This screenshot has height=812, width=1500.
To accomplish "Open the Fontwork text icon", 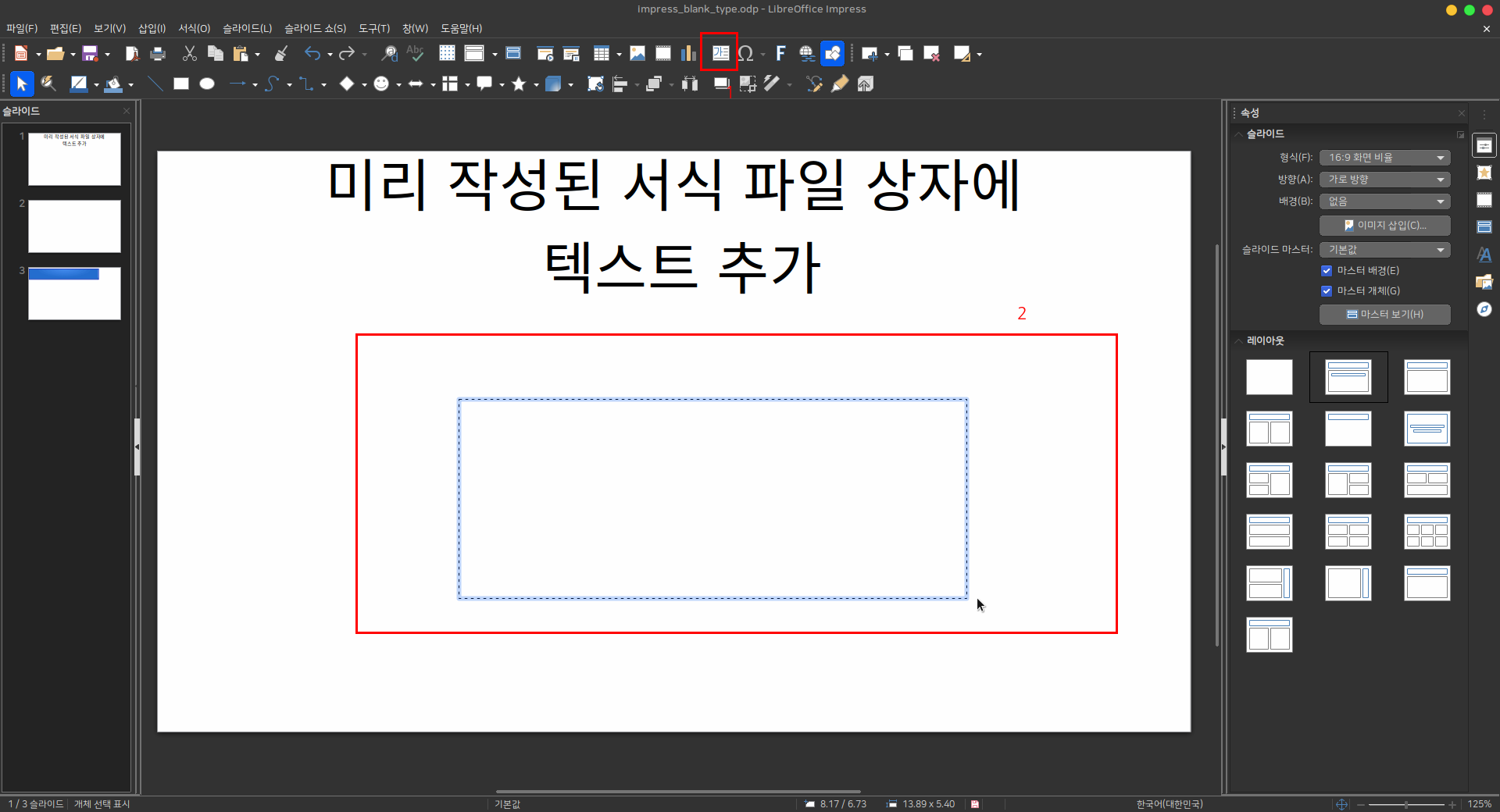I will pos(780,53).
